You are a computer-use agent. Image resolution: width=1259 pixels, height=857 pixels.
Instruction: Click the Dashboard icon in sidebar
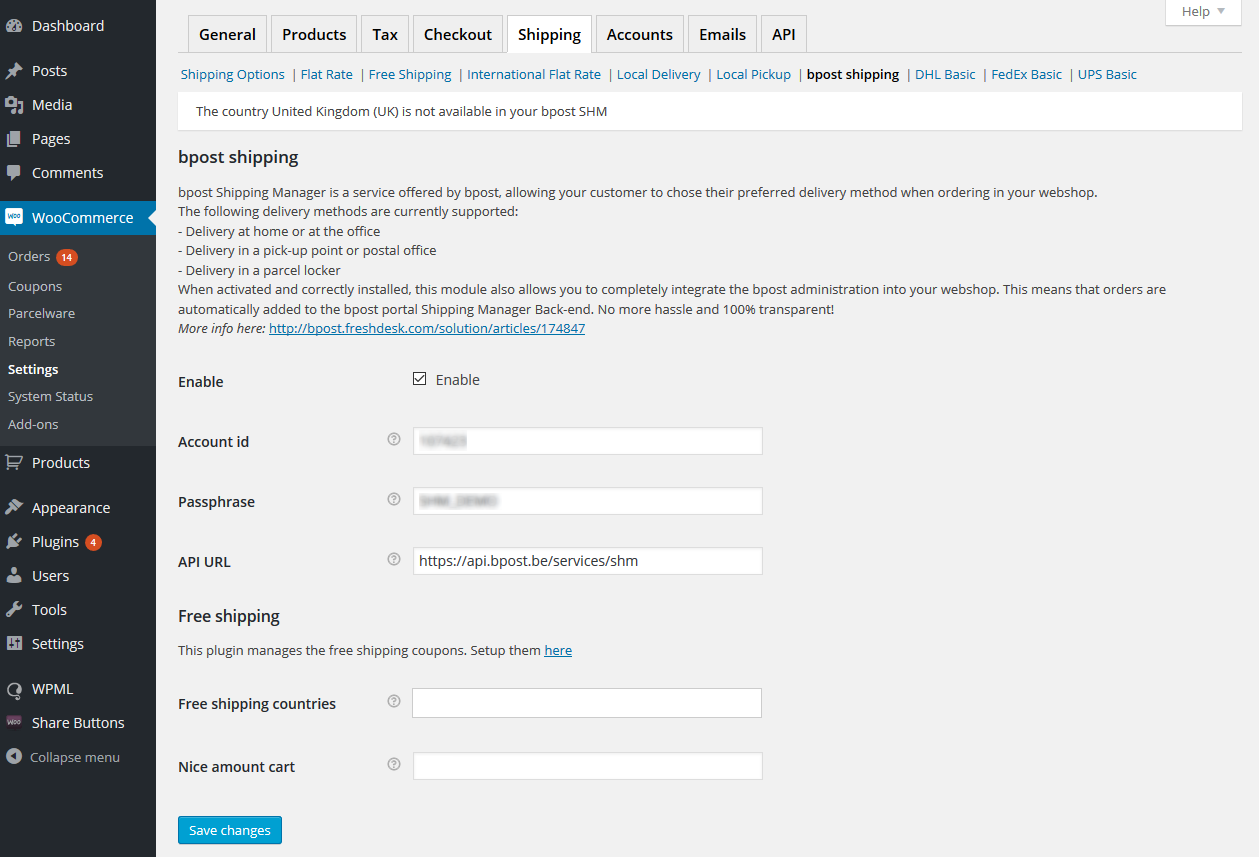(14, 26)
